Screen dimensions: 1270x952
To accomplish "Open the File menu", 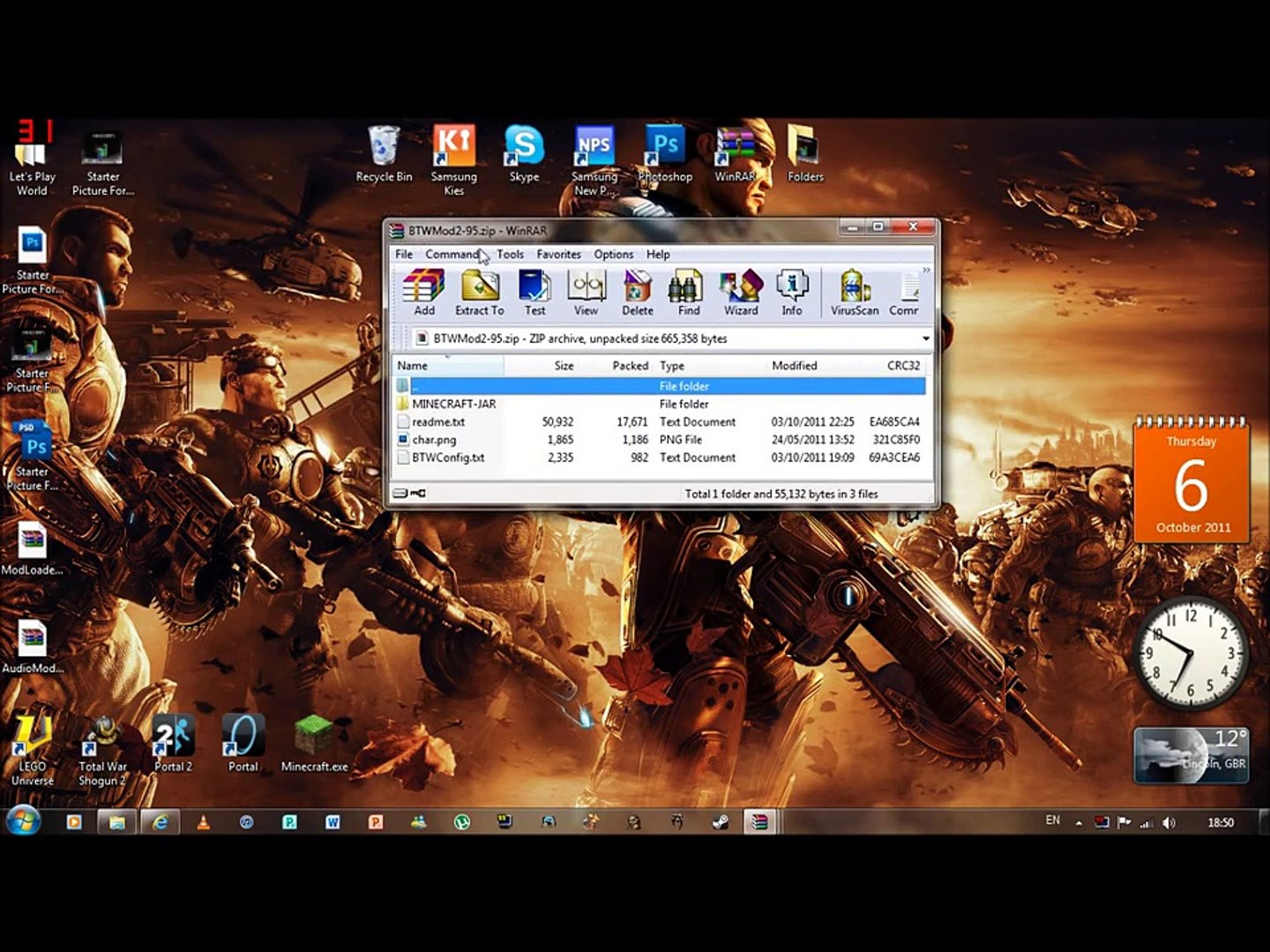I will pos(403,254).
